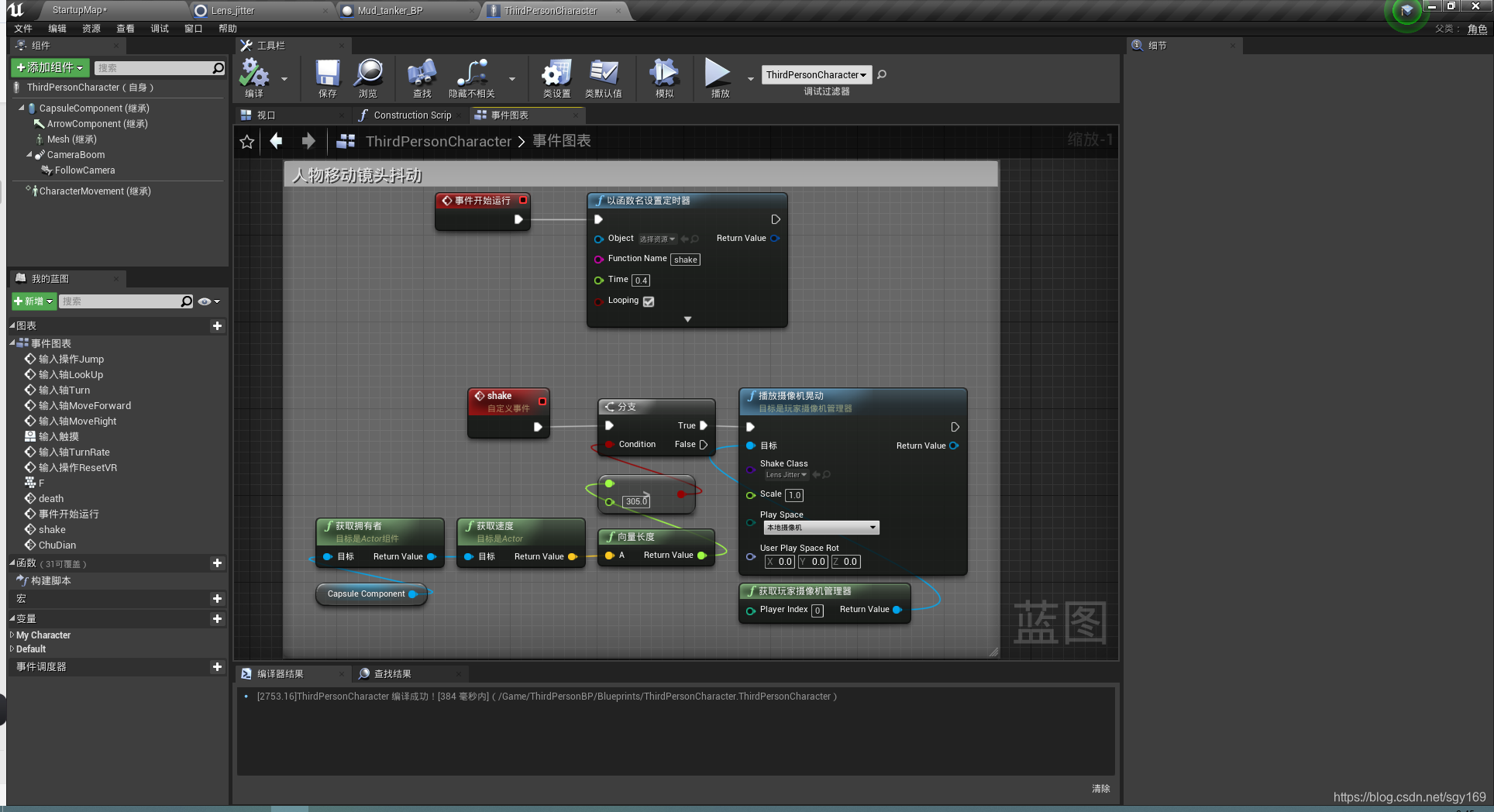Click the 新增 button in 我的蓝图
Viewport: 1494px width, 812px height.
click(33, 301)
